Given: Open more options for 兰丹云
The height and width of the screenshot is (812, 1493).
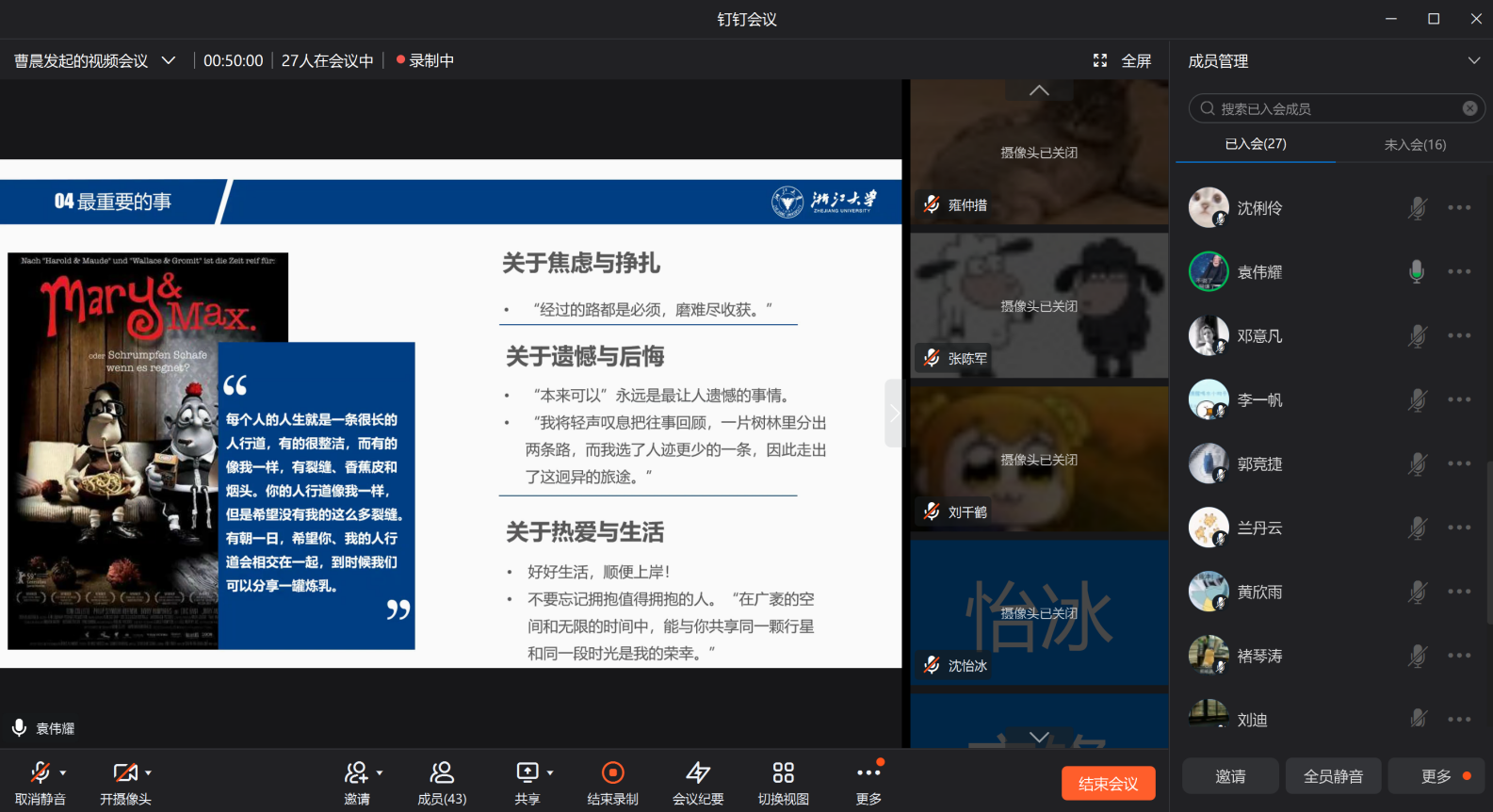Looking at the screenshot, I should click(x=1459, y=528).
